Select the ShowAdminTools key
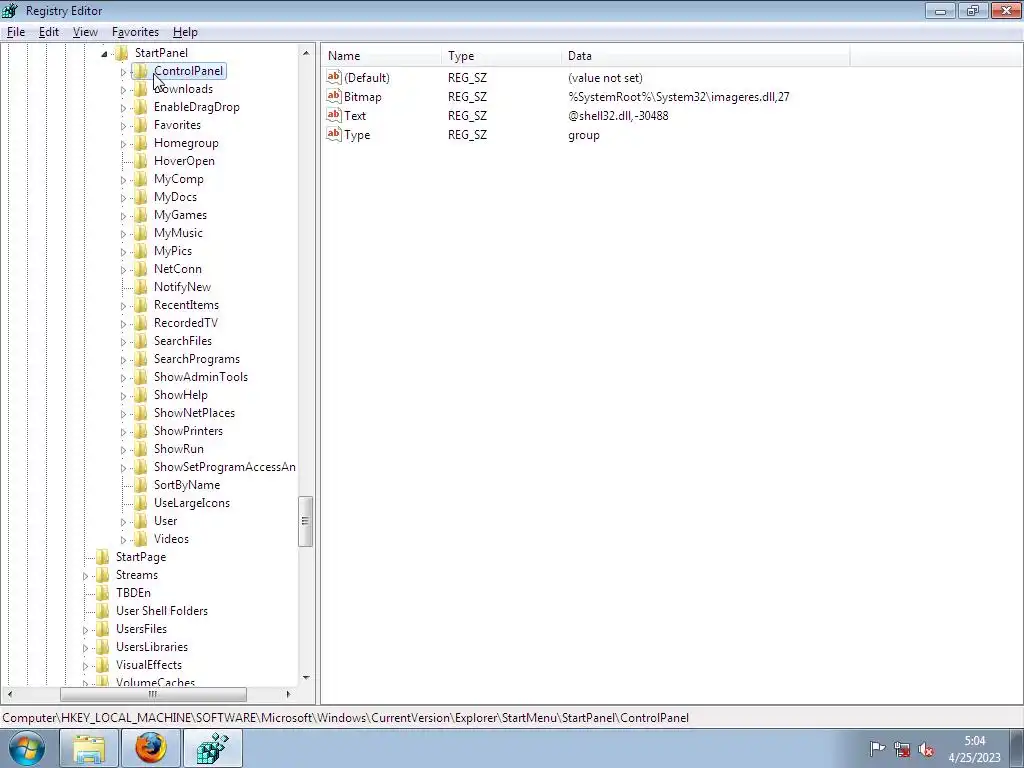1024x768 pixels. click(x=200, y=377)
